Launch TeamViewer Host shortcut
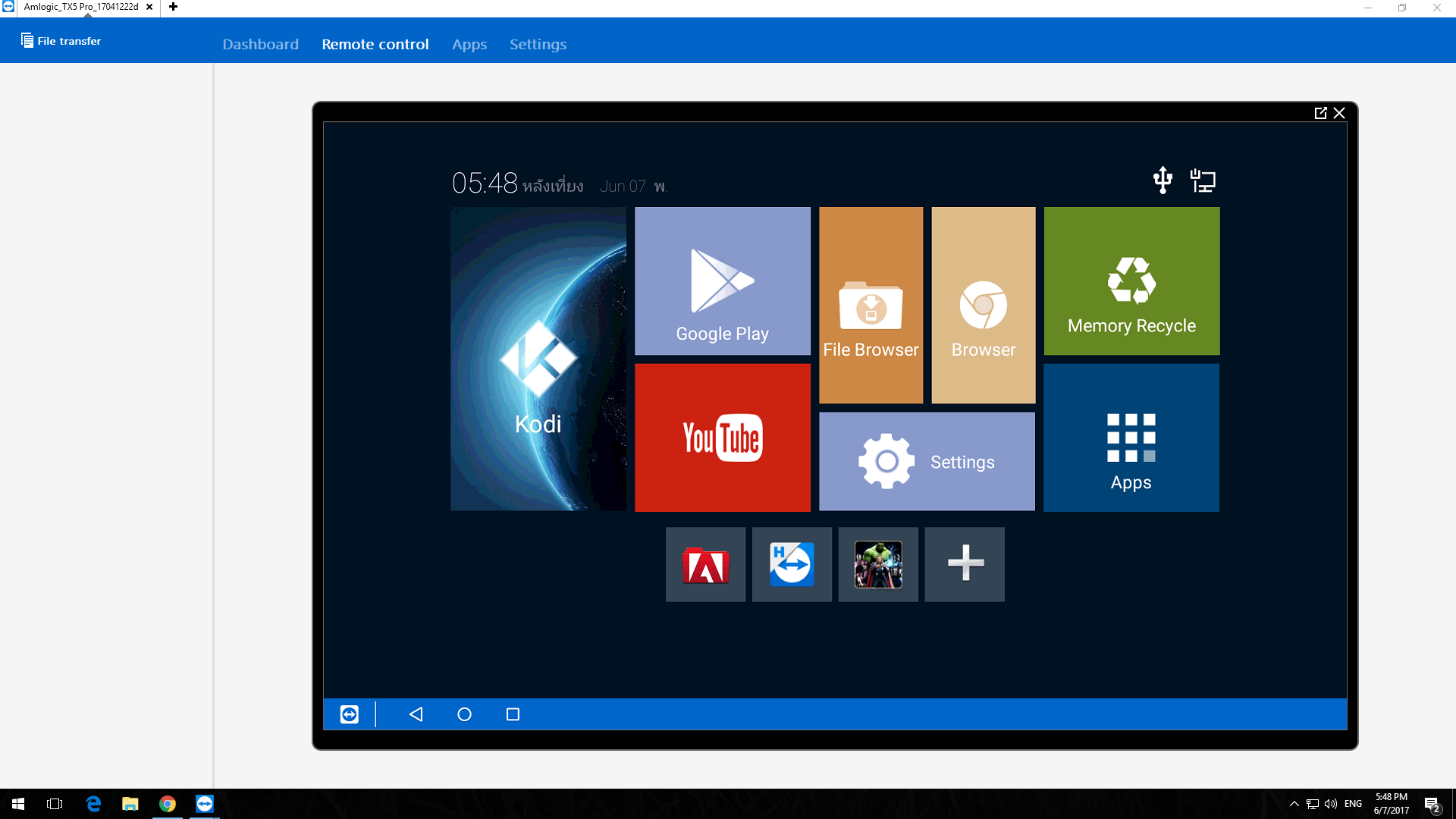The image size is (1456, 819). click(792, 565)
